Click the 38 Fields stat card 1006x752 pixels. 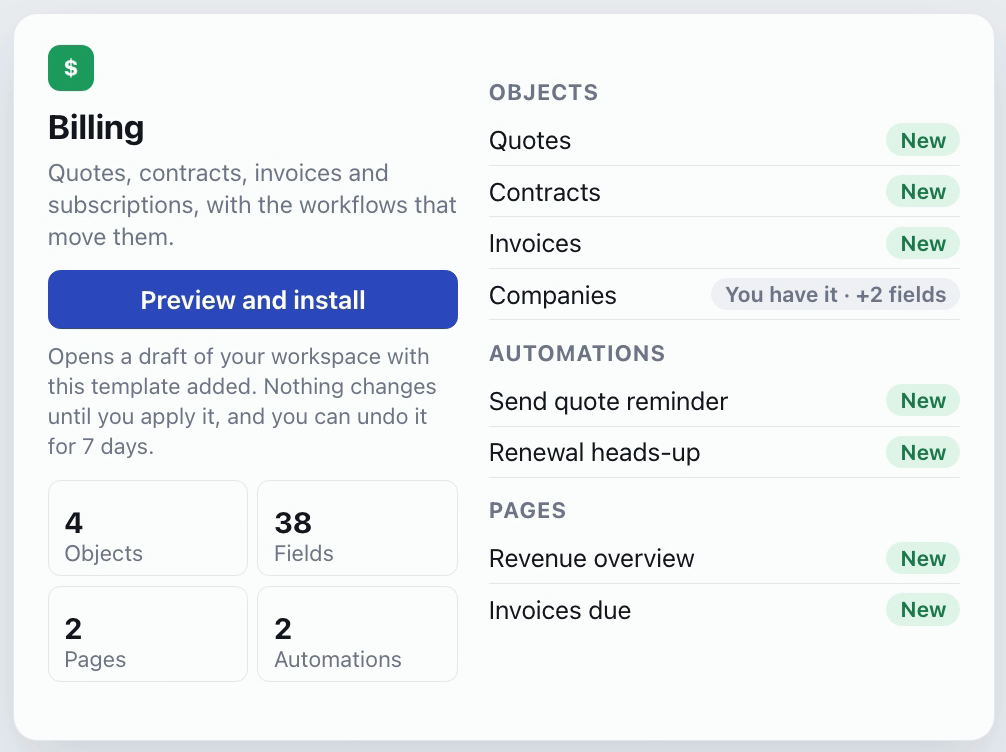pyautogui.click(x=357, y=528)
